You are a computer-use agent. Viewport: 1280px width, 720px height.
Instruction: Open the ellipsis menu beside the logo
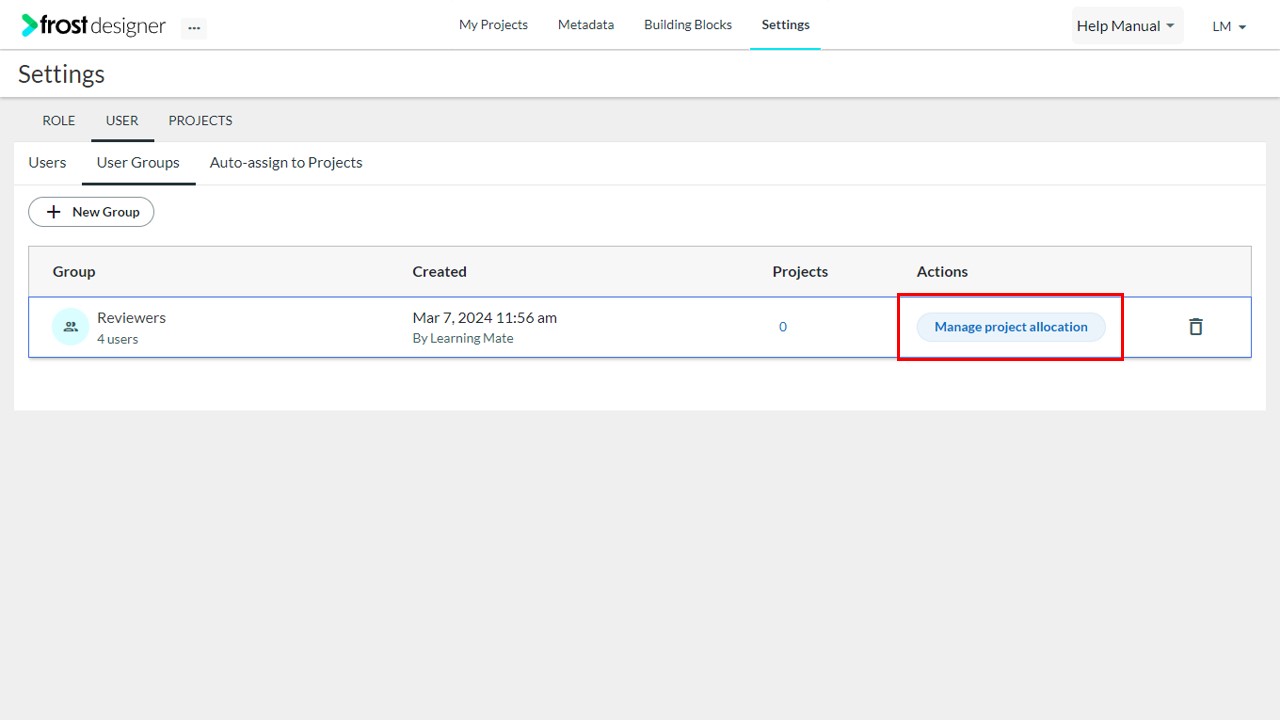pos(194,28)
